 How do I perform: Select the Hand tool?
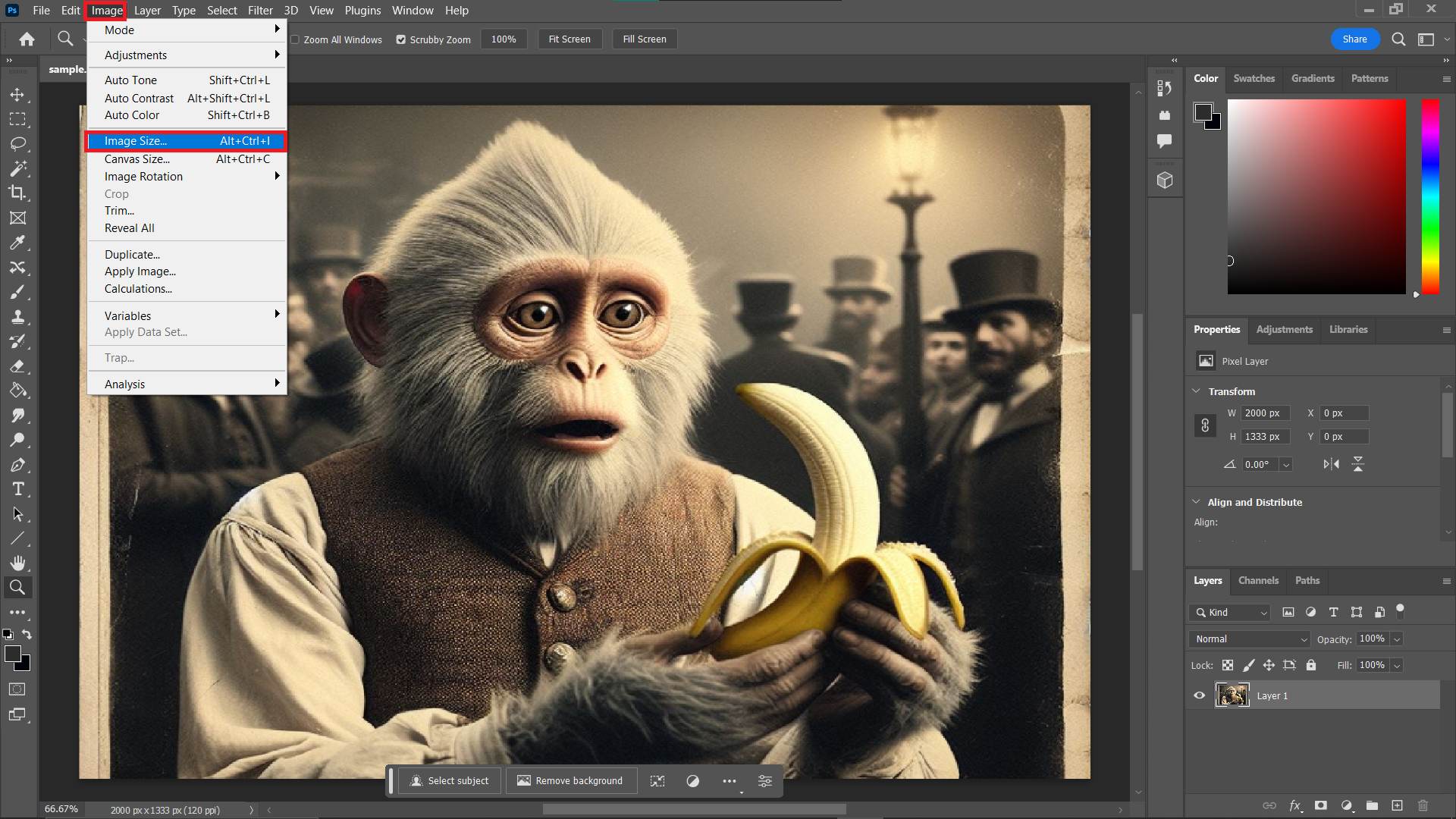[18, 563]
